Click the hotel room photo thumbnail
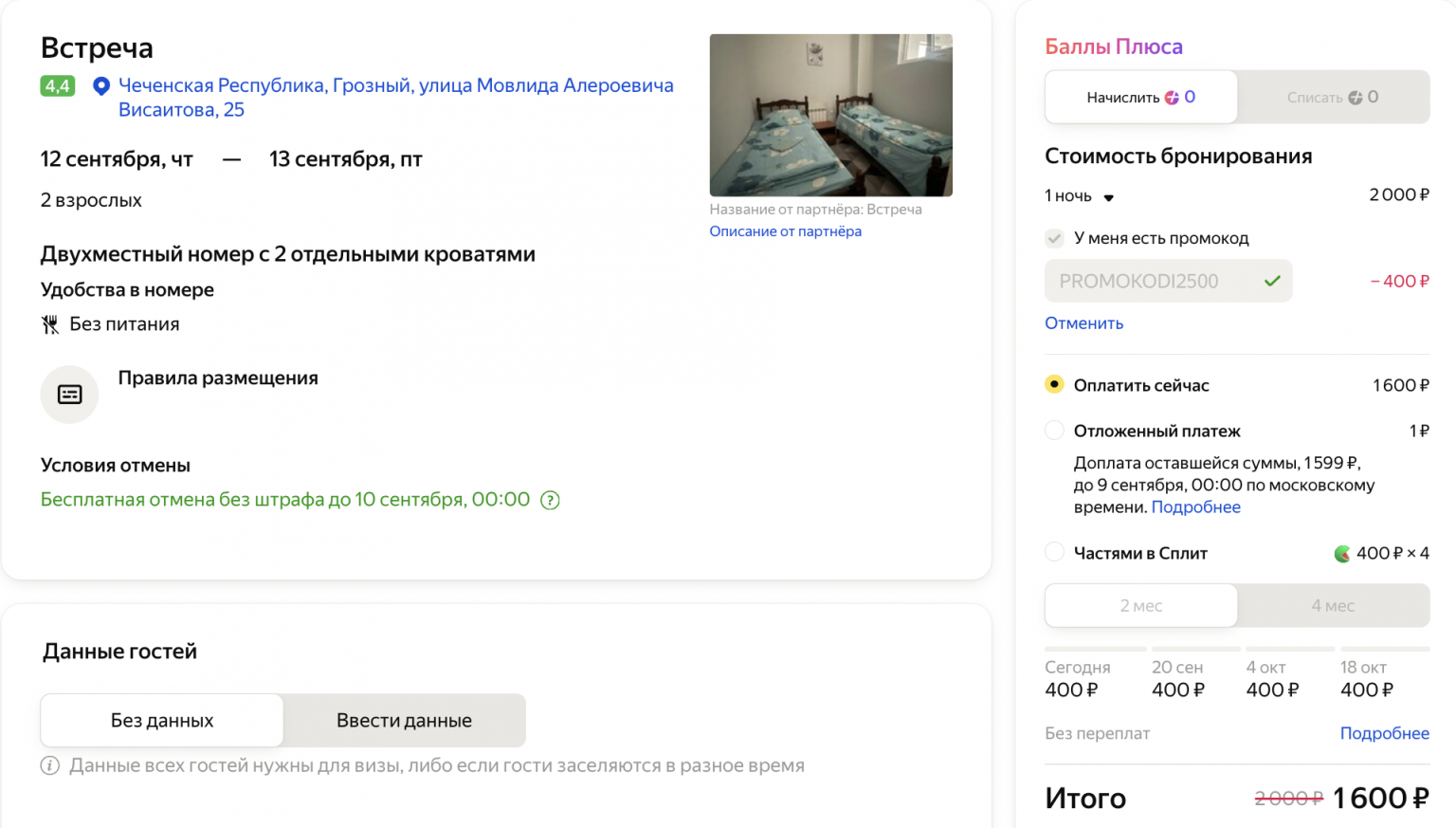This screenshot has width=1456, height=828. [830, 116]
